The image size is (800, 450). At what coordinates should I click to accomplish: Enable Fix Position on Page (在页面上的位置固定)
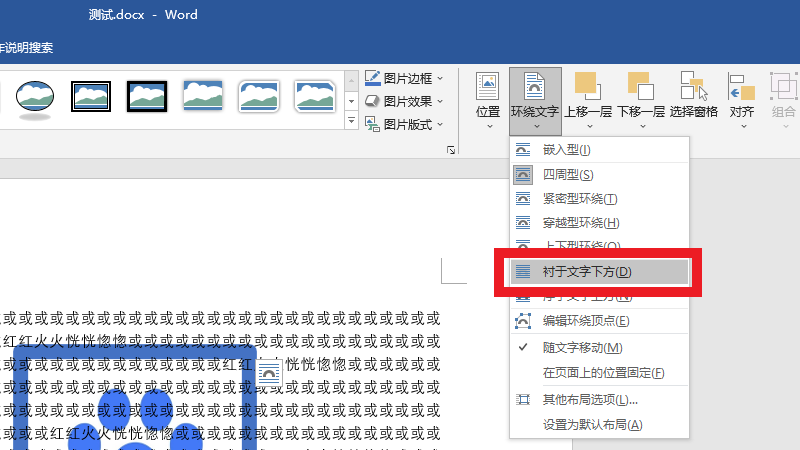603,373
